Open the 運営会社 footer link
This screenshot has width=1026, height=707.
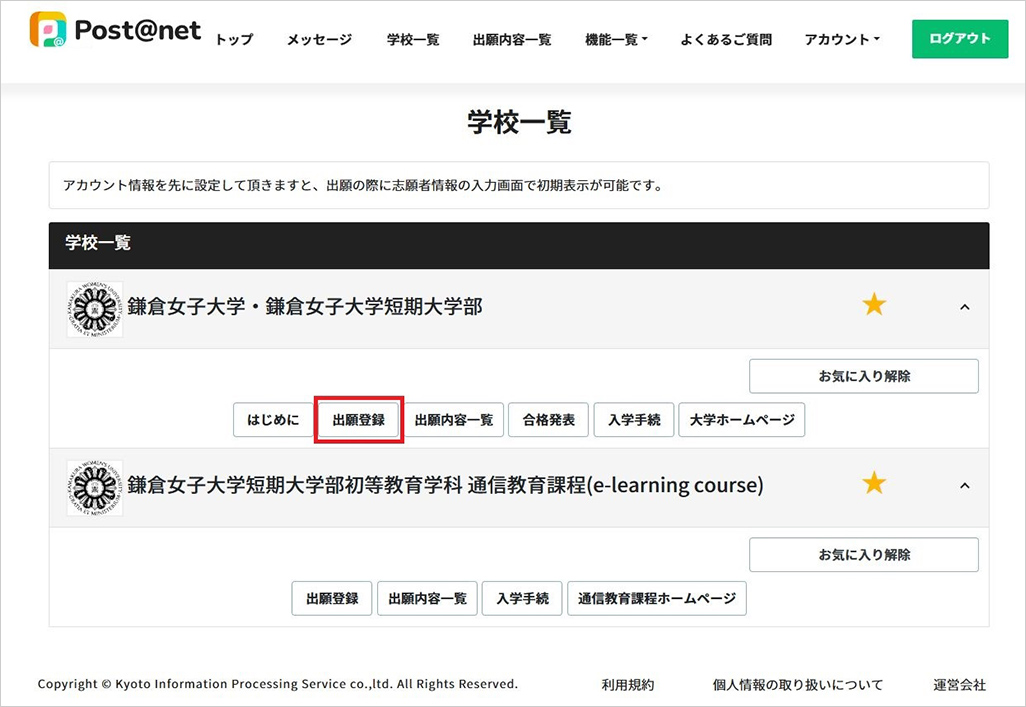pos(959,685)
